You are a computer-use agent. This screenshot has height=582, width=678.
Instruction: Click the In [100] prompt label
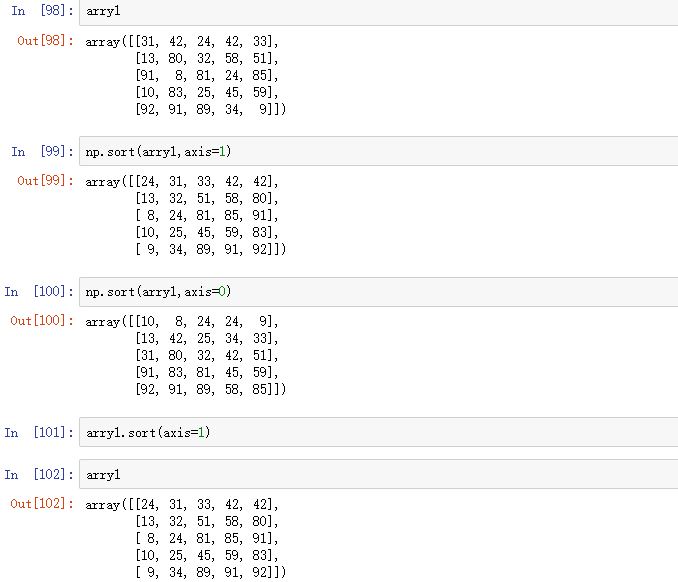pos(39,292)
